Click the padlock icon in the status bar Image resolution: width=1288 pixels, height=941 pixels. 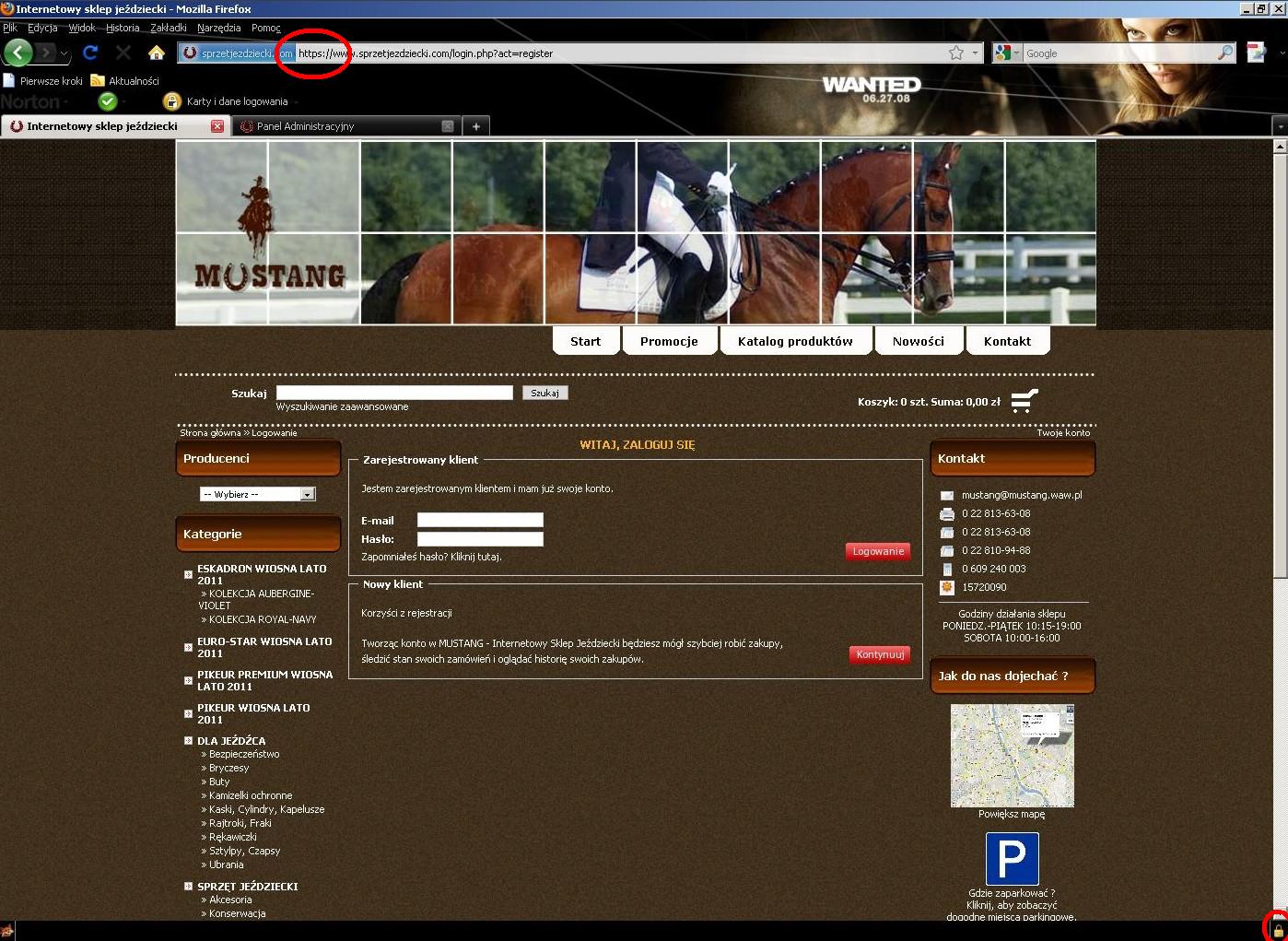[1278, 930]
